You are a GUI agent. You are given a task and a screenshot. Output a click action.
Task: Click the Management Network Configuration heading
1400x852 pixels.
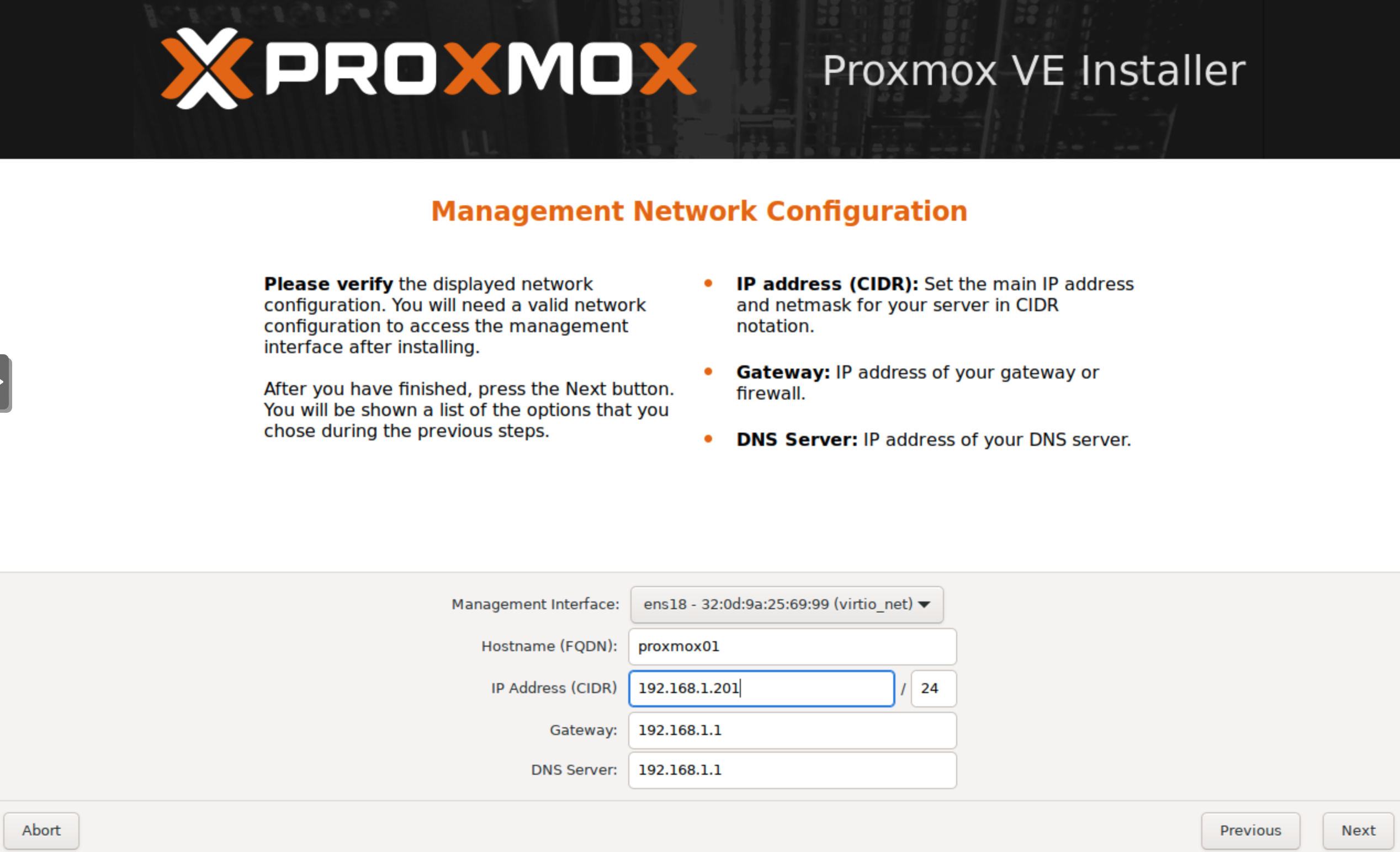[700, 211]
